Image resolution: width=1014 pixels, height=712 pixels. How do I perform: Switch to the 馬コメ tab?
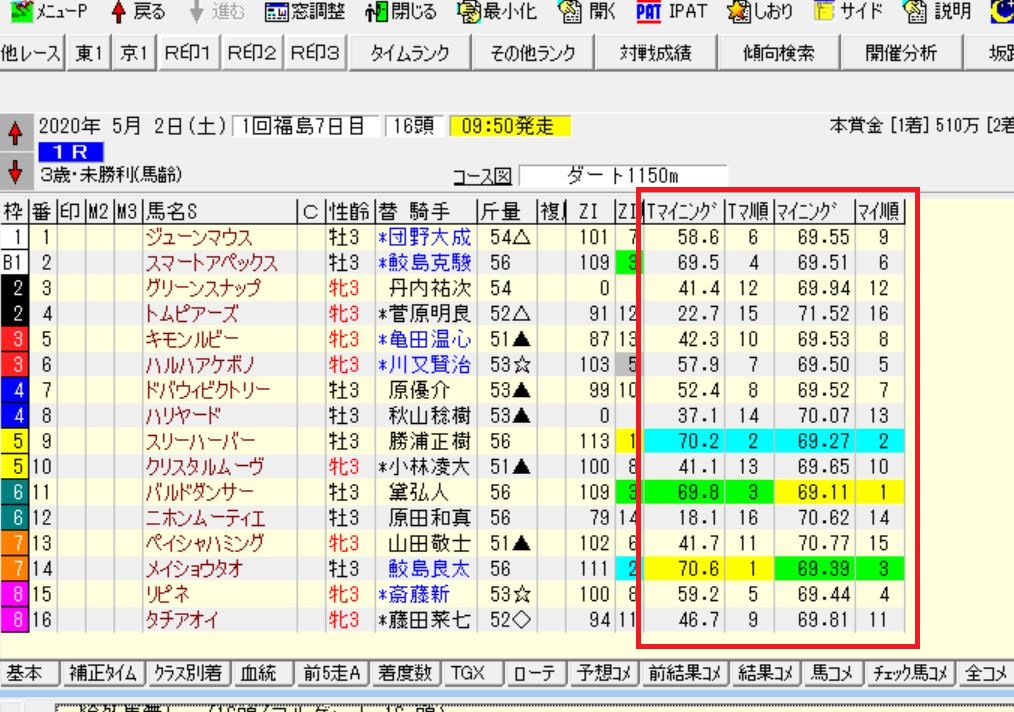(833, 673)
